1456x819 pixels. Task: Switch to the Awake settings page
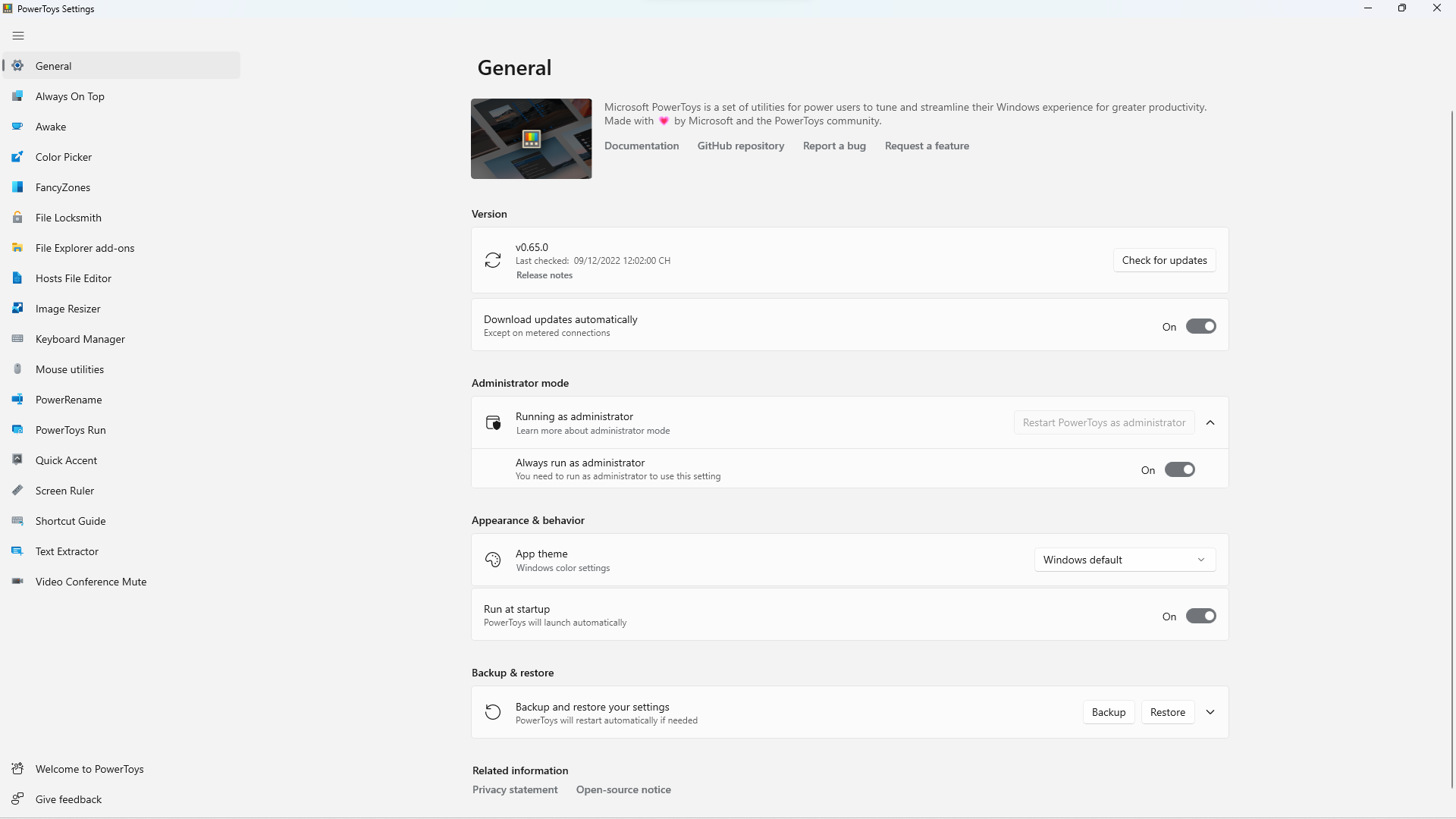click(50, 126)
